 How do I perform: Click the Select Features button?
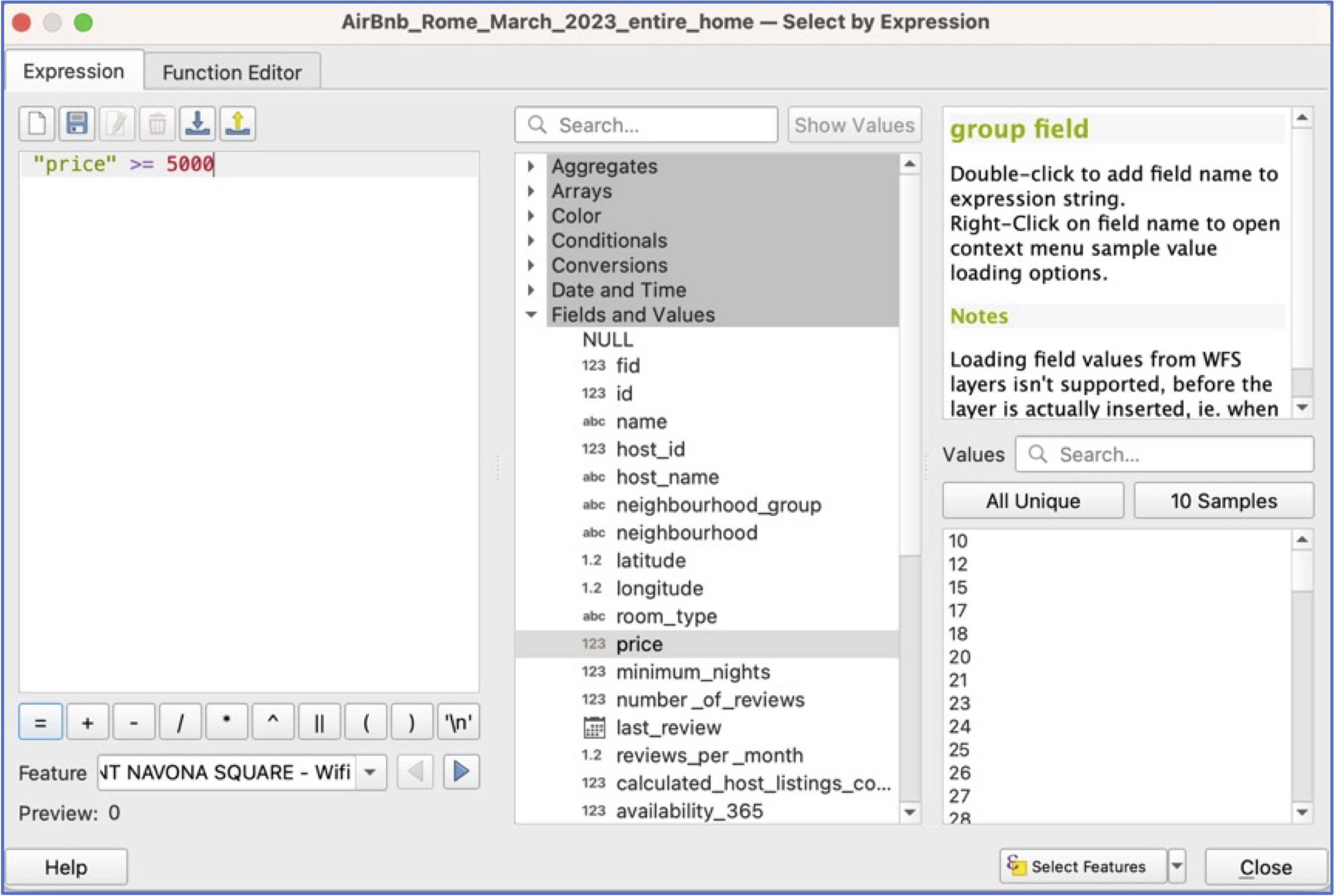pyautogui.click(x=1084, y=866)
